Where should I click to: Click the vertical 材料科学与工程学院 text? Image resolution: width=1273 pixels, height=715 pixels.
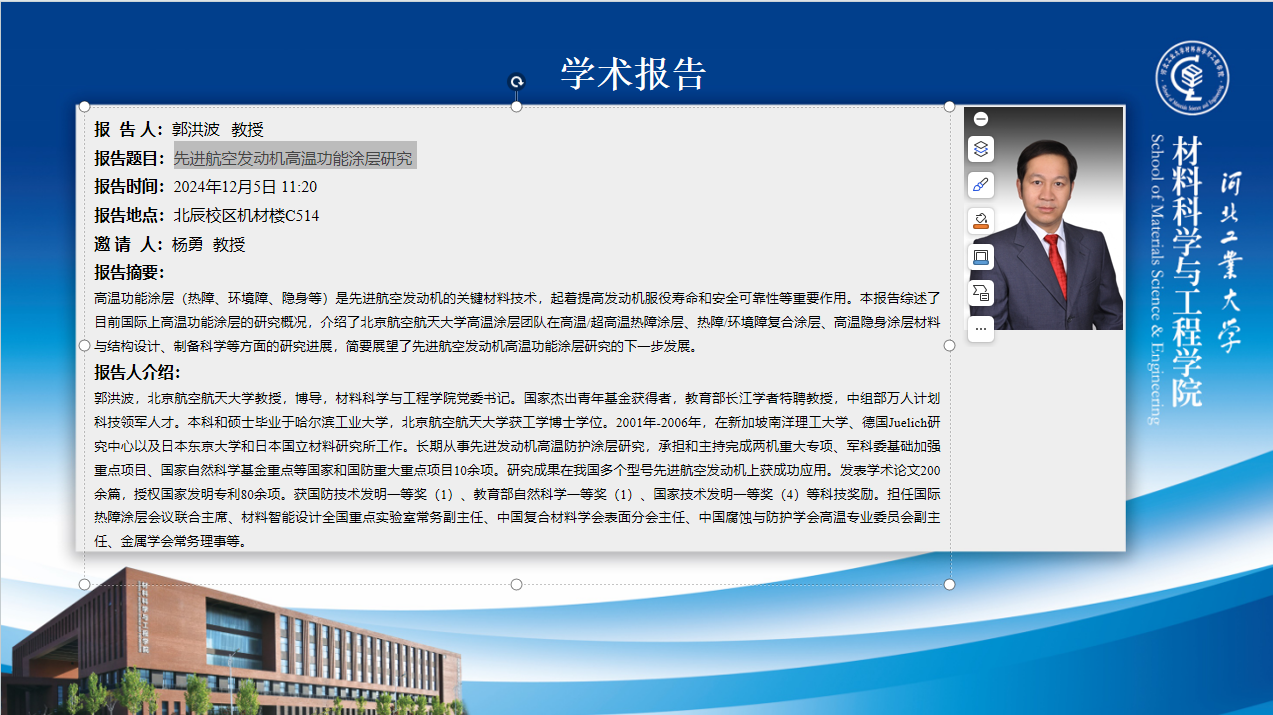pyautogui.click(x=1186, y=270)
